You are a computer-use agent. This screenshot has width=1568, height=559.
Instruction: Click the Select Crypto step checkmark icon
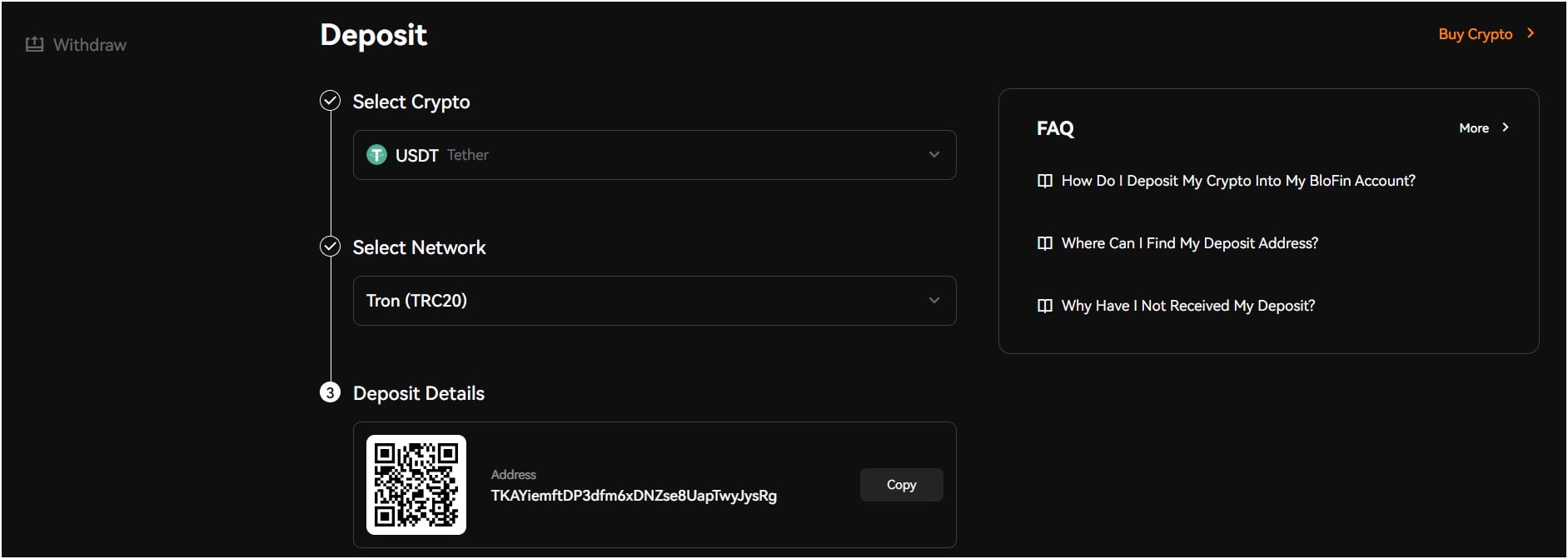[331, 101]
